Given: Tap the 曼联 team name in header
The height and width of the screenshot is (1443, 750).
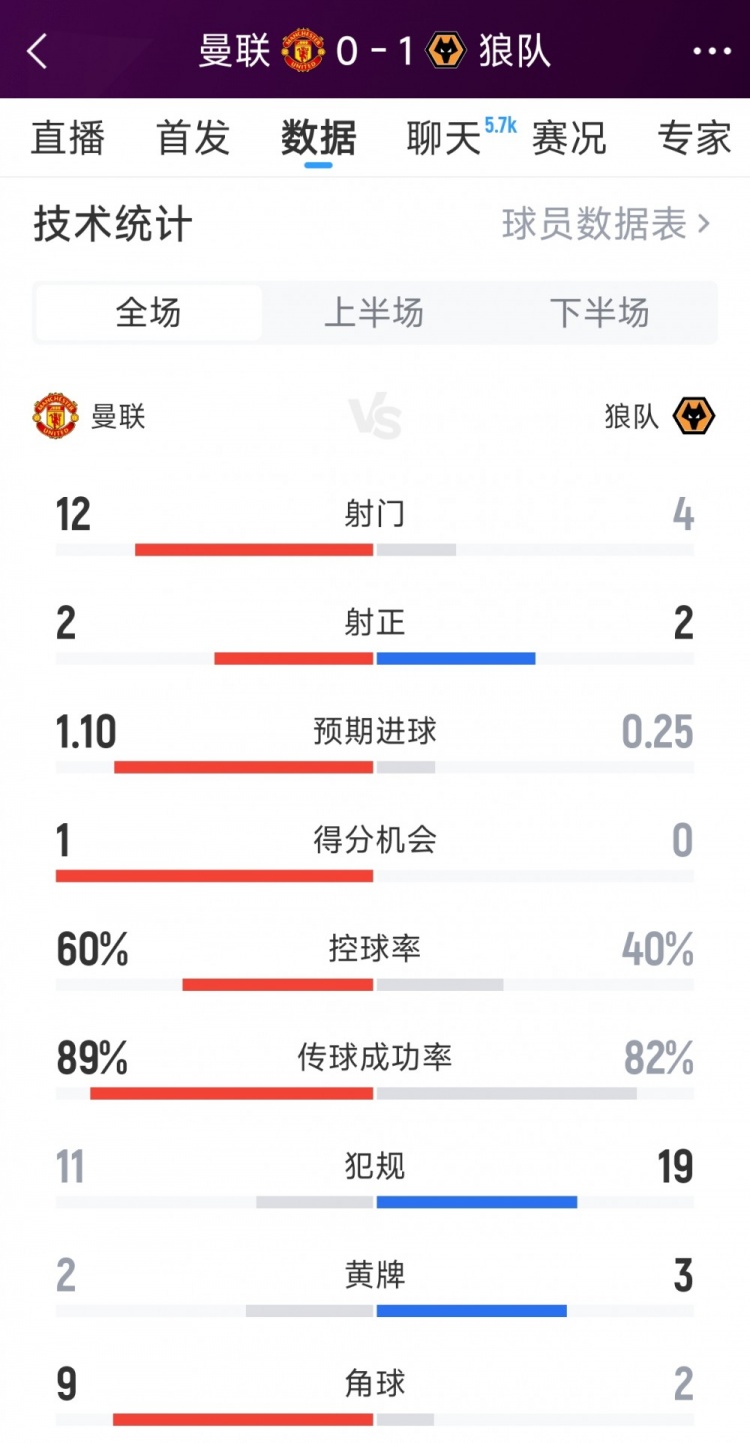Looking at the screenshot, I should 235,51.
